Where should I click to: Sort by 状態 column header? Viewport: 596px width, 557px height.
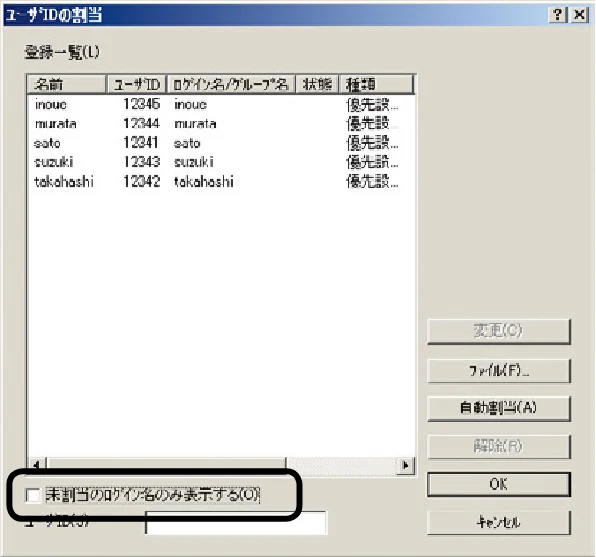(317, 84)
